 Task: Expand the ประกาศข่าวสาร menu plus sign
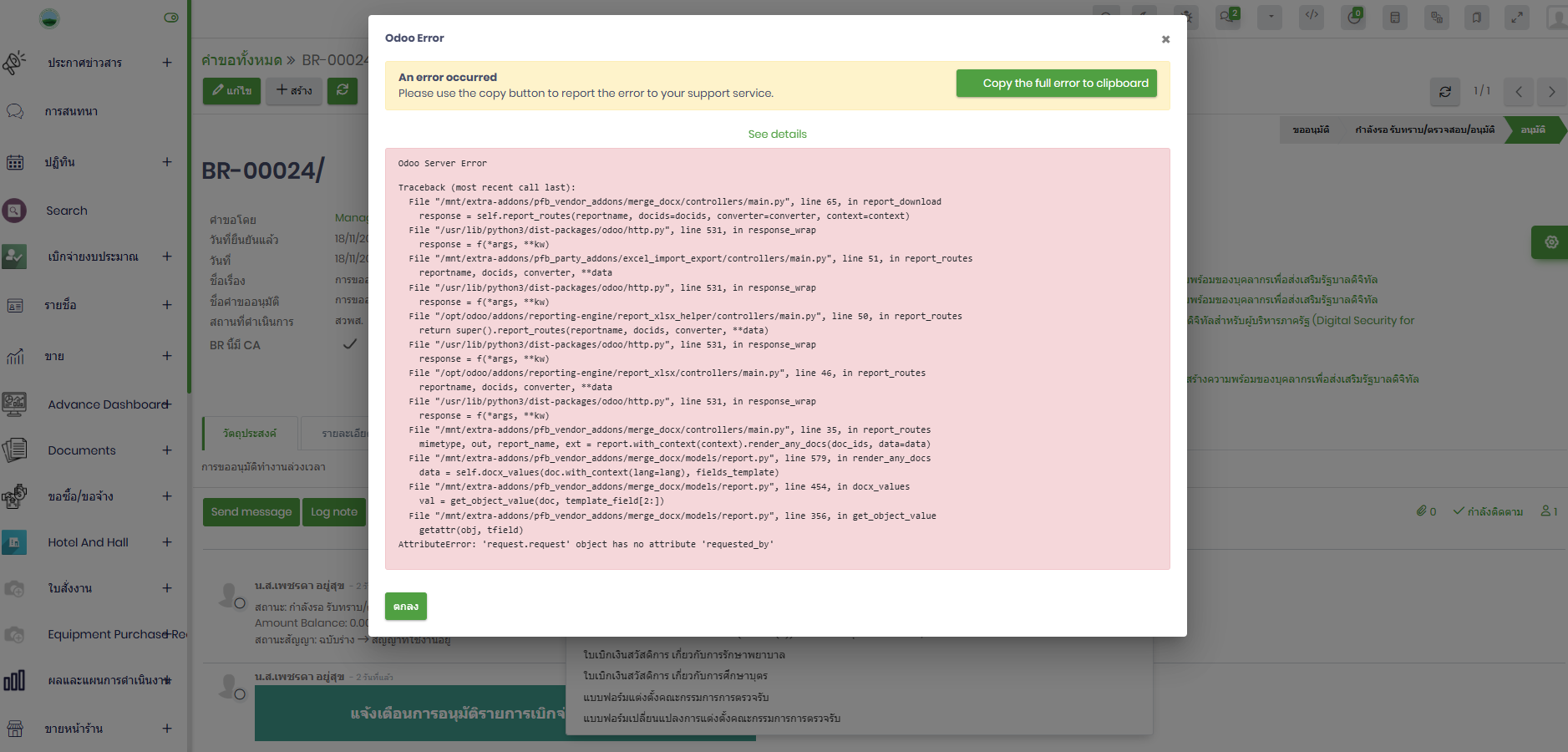[x=167, y=63]
